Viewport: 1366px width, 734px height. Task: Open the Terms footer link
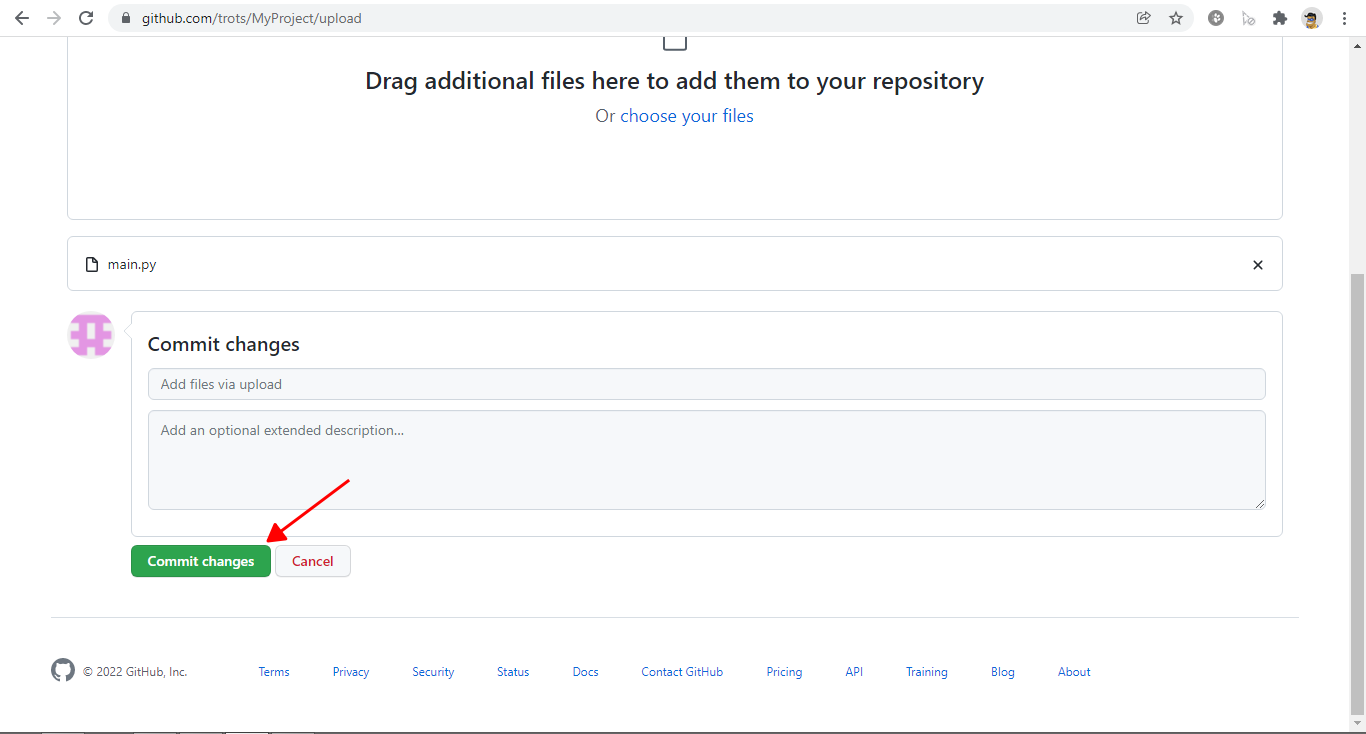(274, 672)
